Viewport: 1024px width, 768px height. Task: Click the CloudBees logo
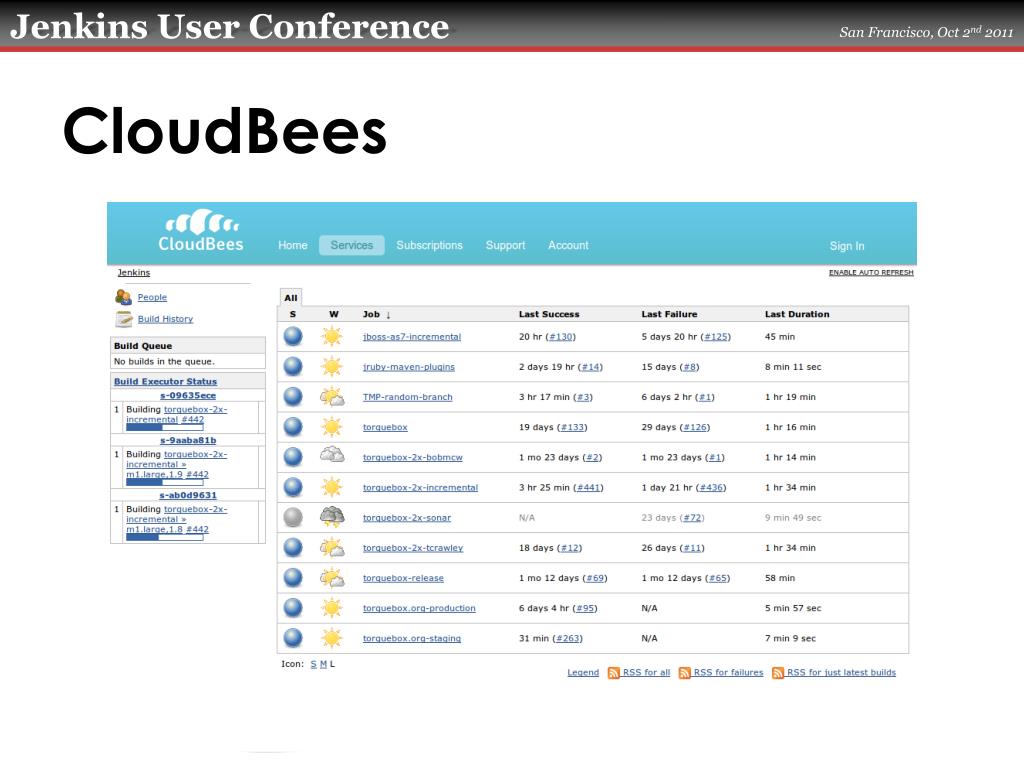pyautogui.click(x=201, y=231)
